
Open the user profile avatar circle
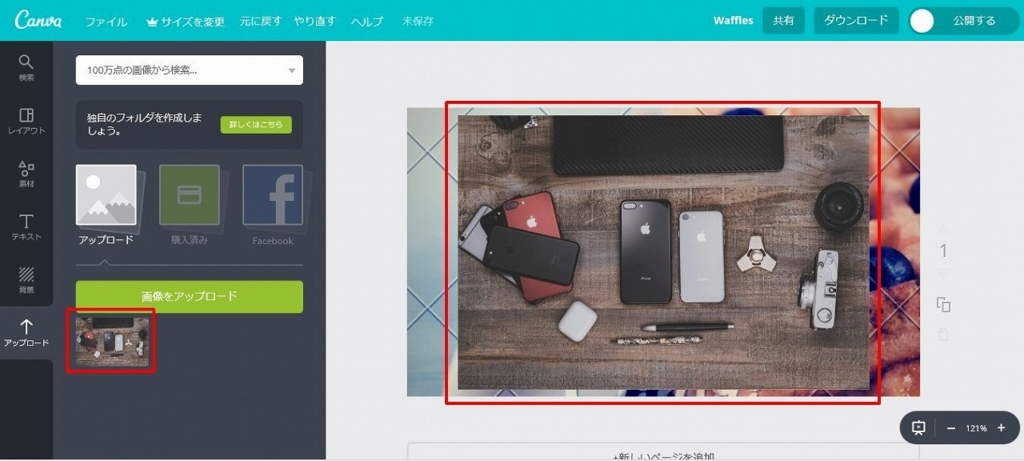(x=922, y=21)
